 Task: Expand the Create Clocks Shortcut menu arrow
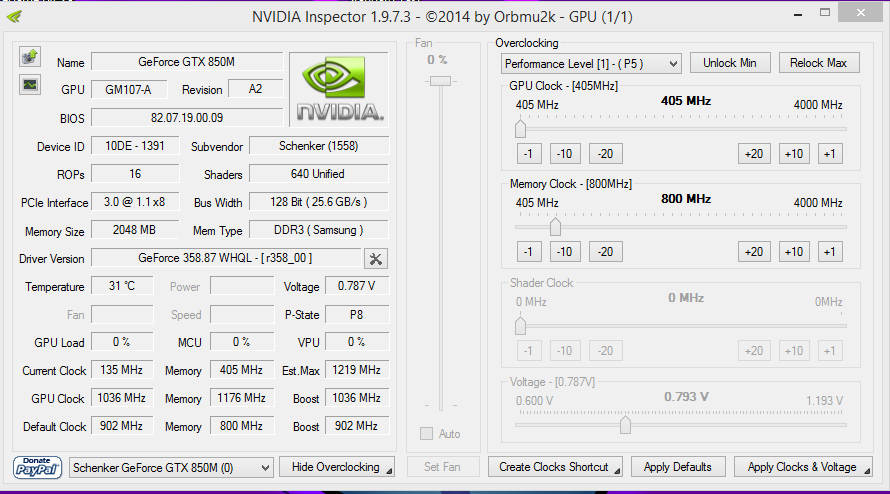point(617,471)
